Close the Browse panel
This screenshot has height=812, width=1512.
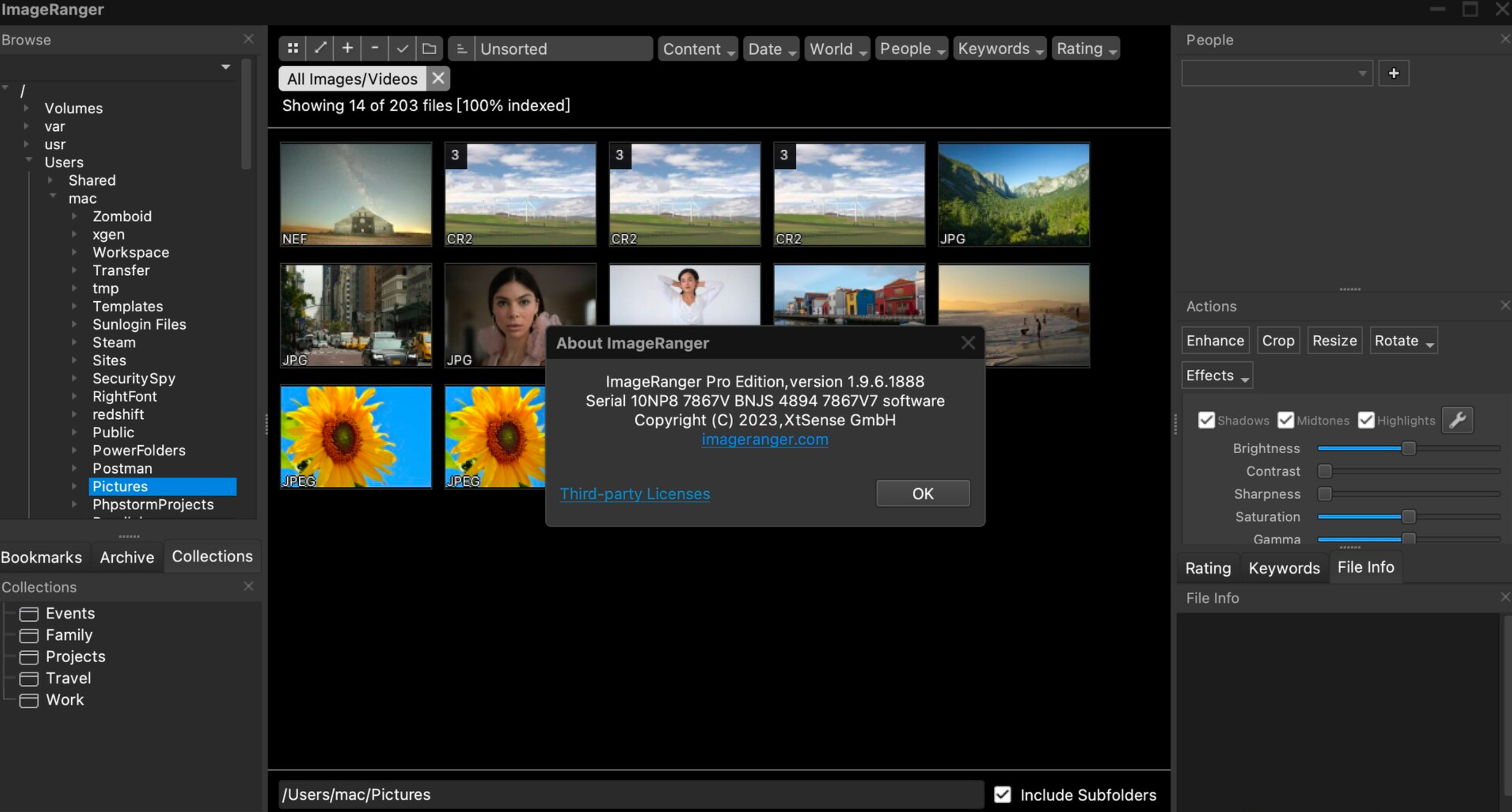point(248,39)
